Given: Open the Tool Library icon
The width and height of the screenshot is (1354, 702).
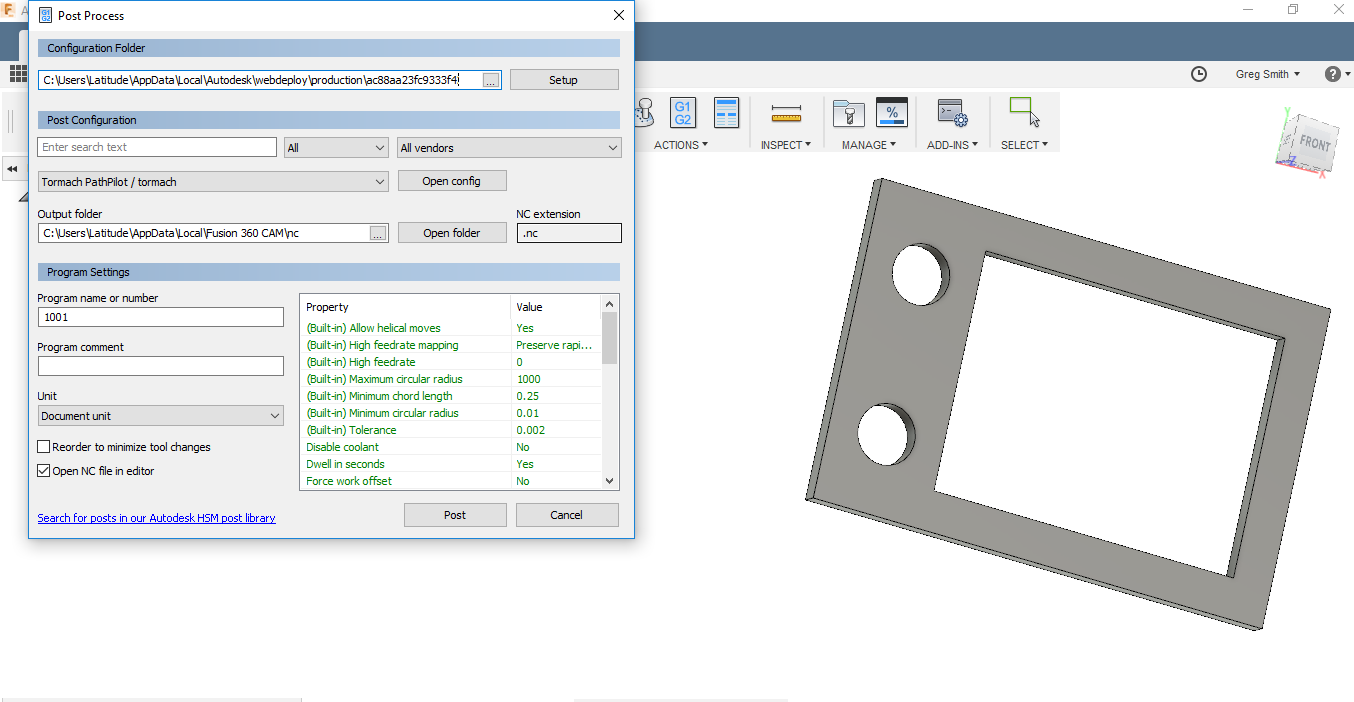Looking at the screenshot, I should (848, 113).
